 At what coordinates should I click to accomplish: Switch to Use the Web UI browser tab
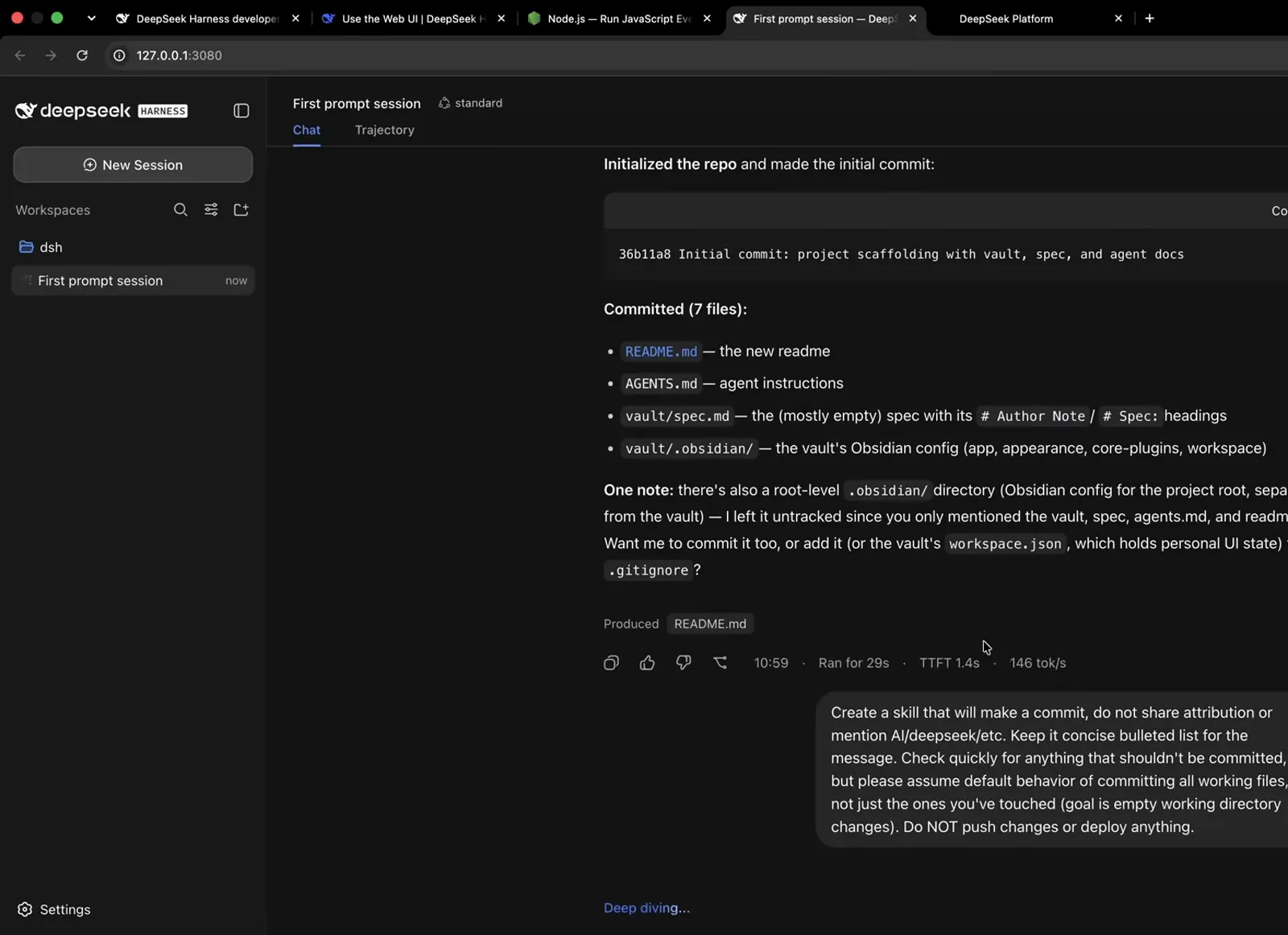click(x=412, y=19)
